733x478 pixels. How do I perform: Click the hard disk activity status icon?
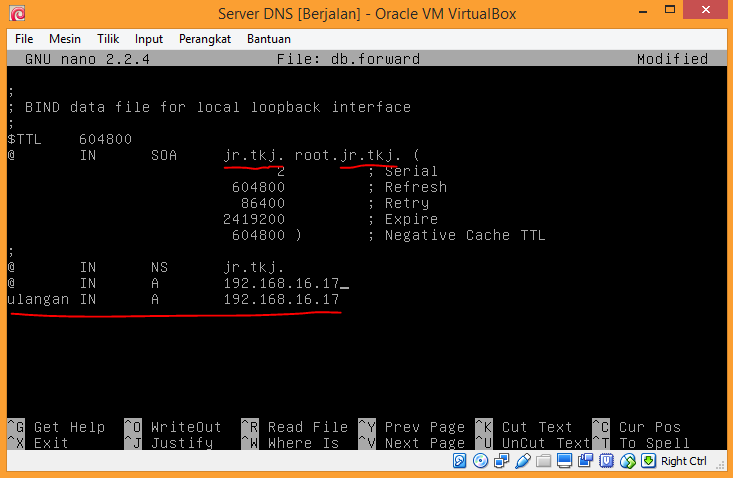coord(460,461)
